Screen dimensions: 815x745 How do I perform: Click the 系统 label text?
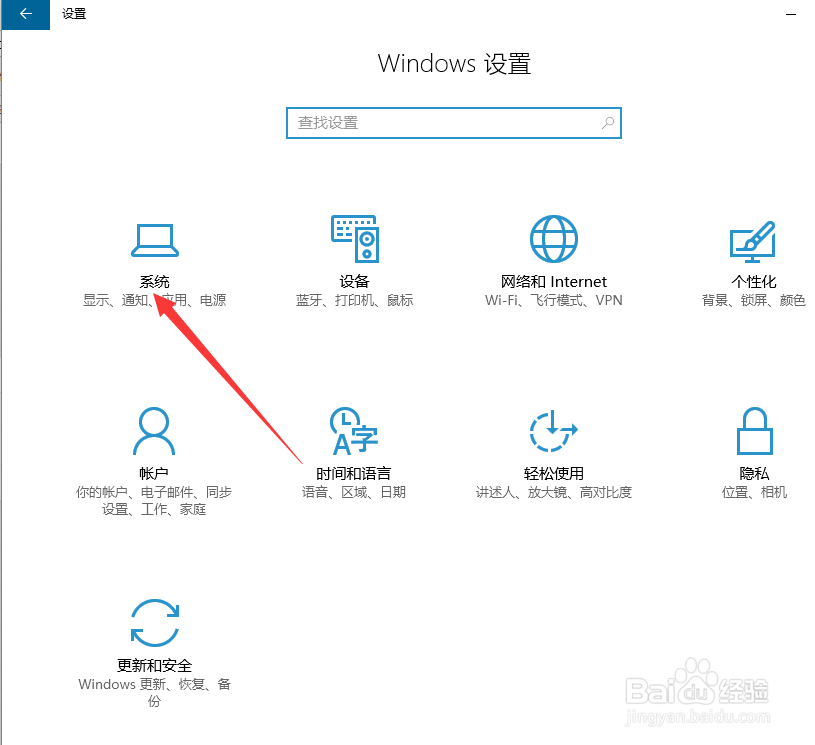pyautogui.click(x=154, y=282)
